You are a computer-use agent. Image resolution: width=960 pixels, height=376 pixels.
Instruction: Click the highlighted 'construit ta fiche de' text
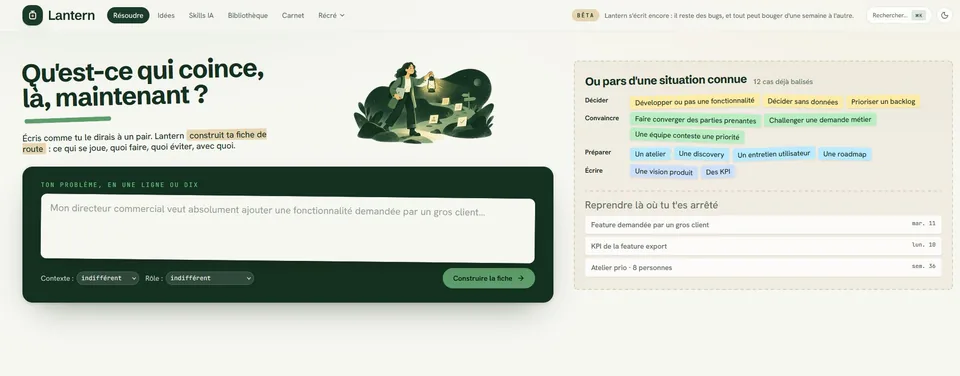(228, 135)
